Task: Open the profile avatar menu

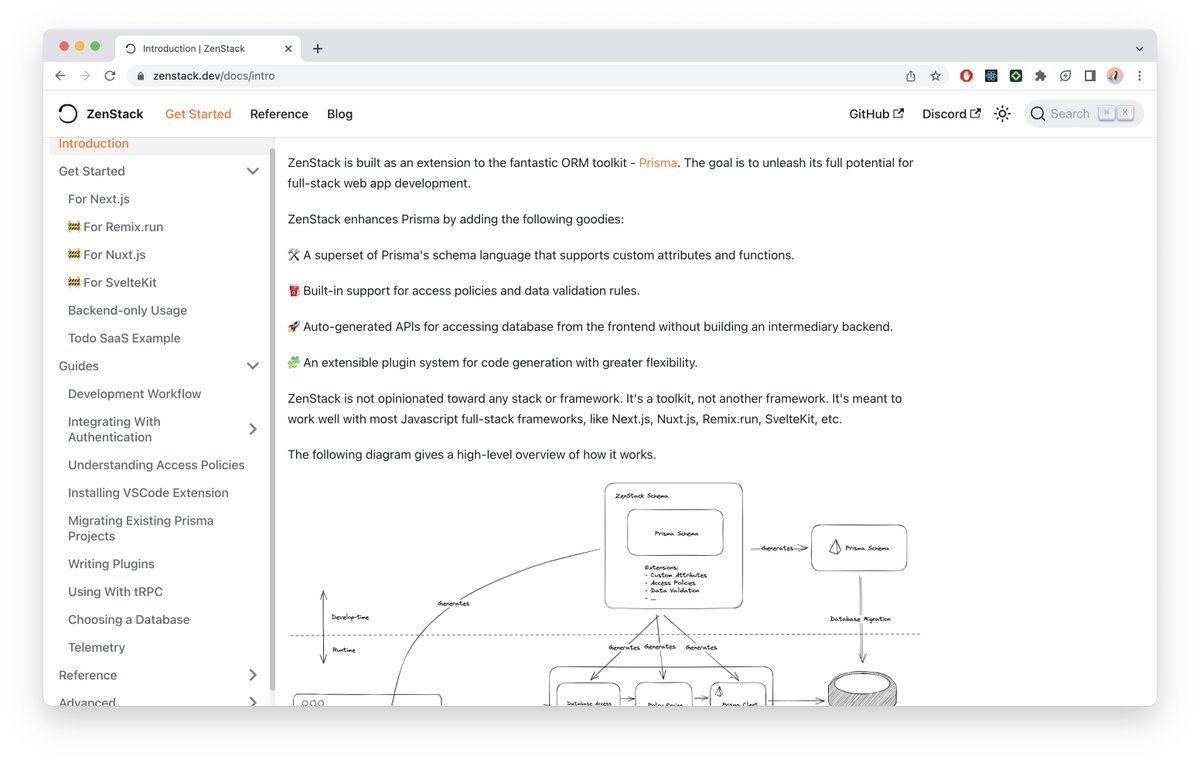Action: pyautogui.click(x=1115, y=76)
